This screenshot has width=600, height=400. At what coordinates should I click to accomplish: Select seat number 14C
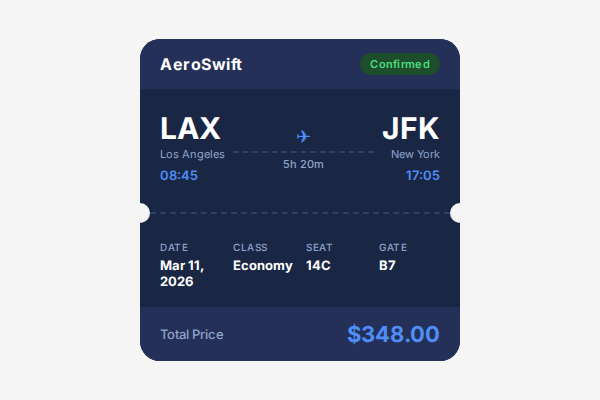coord(319,266)
